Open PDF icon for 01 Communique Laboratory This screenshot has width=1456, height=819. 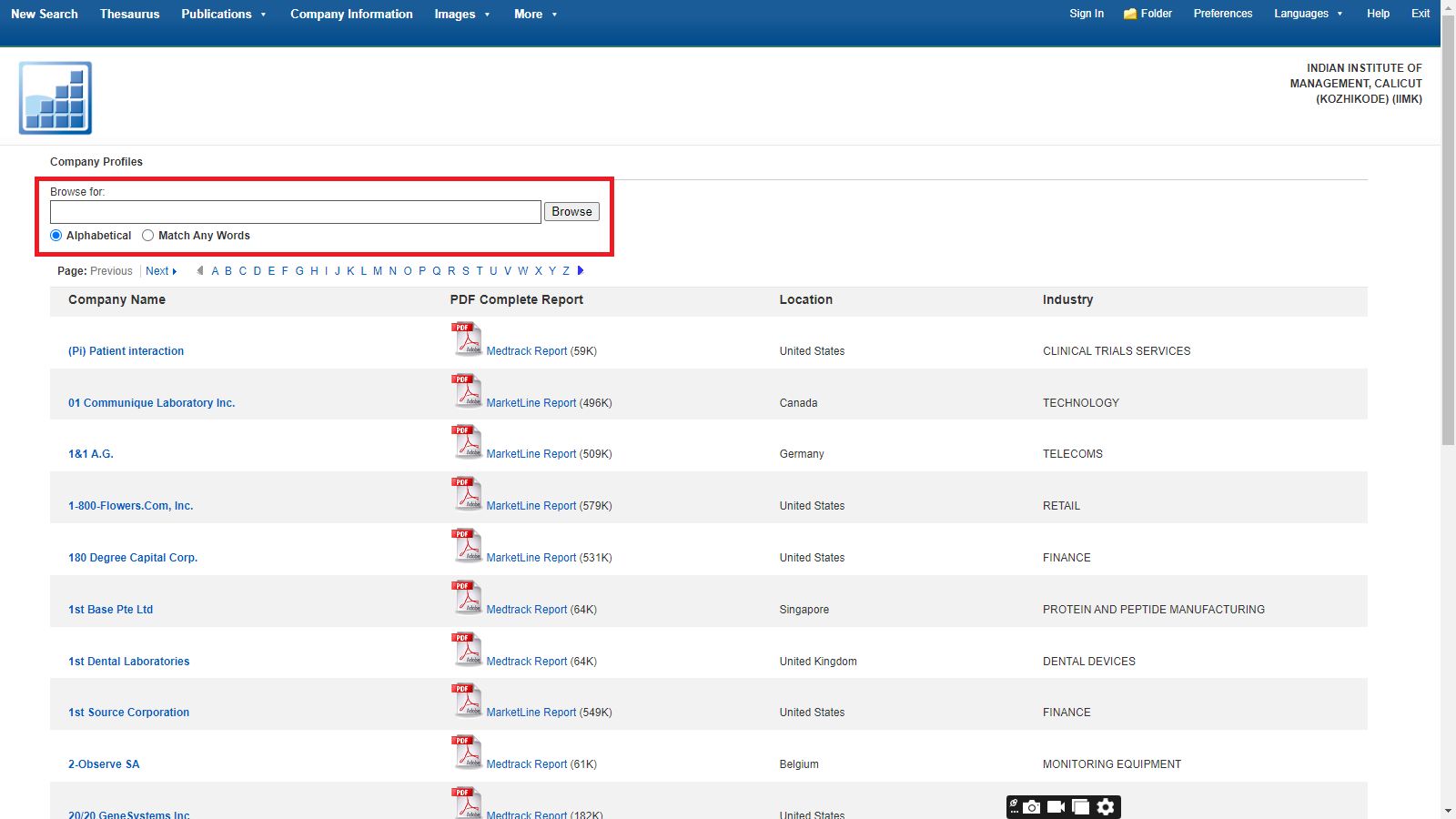point(467,391)
